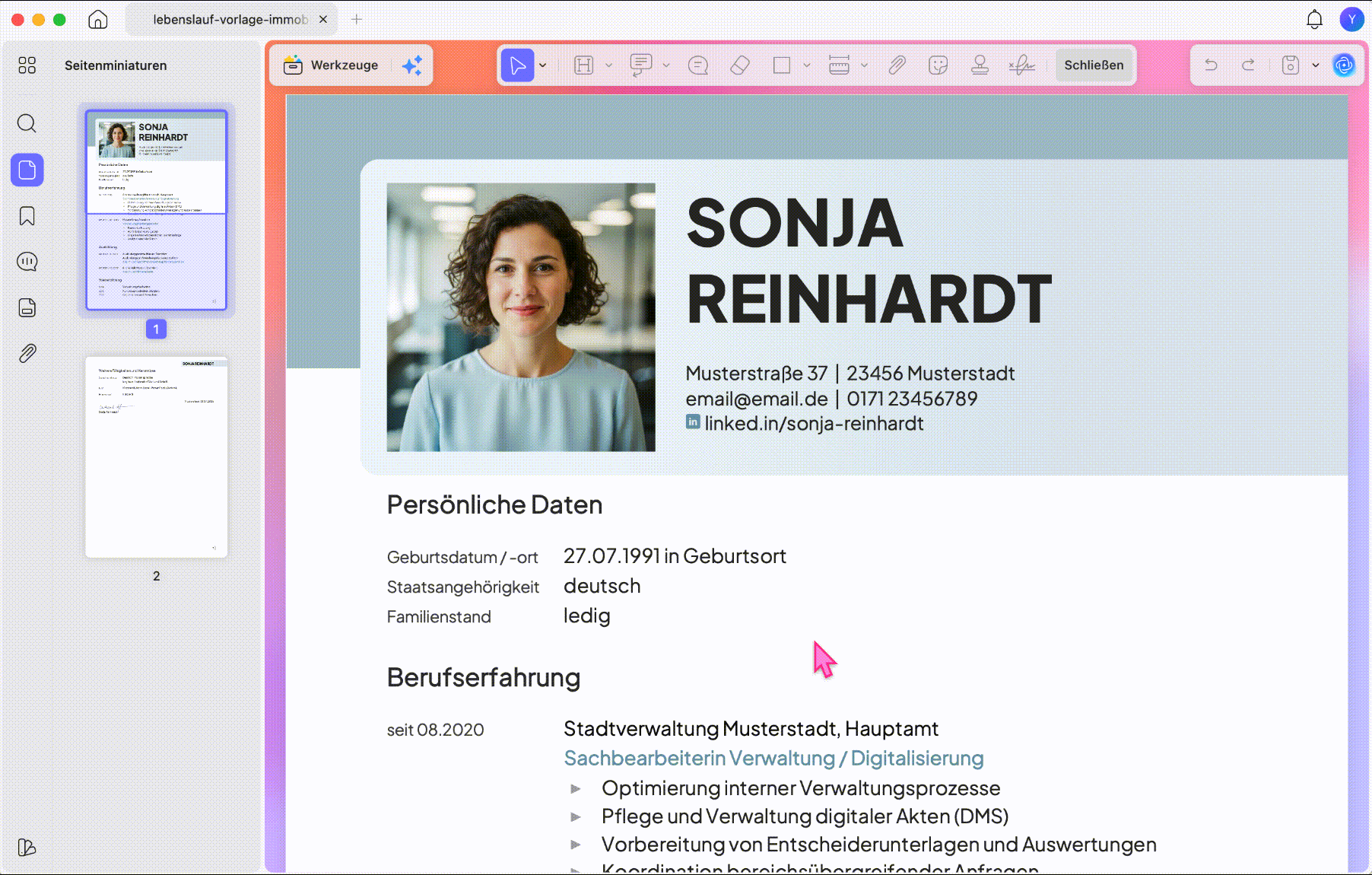
Task: Open the attachments paperclip sidebar panel
Action: coord(27,353)
